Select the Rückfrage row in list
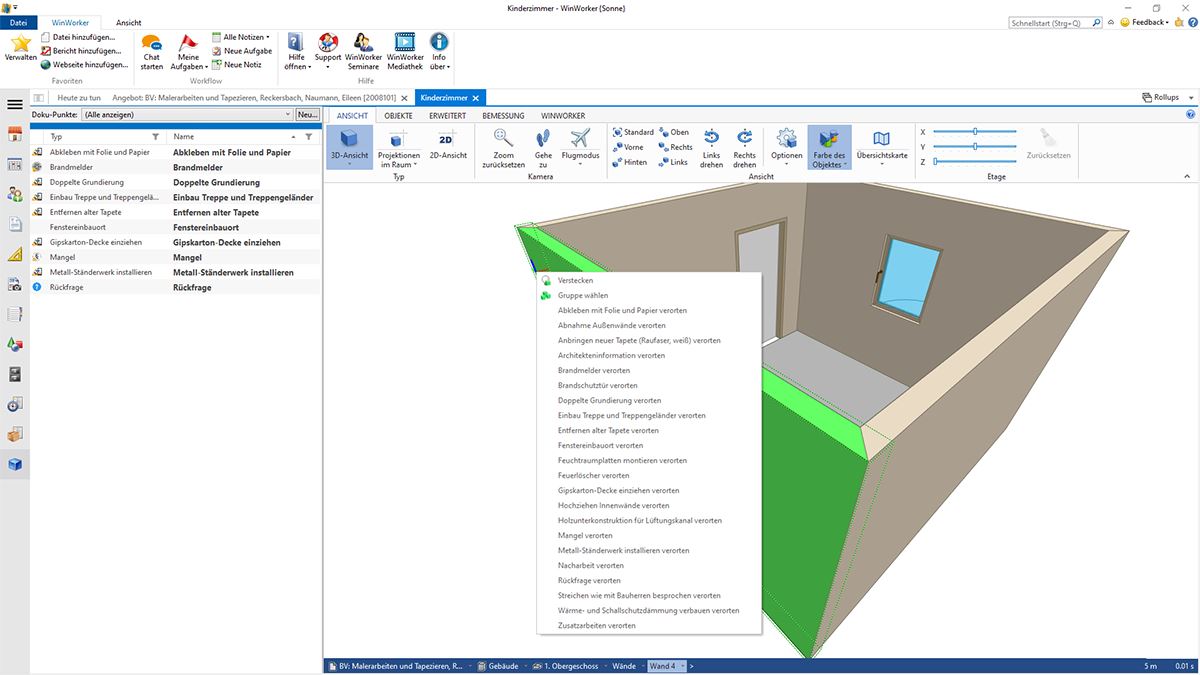 coord(176,287)
